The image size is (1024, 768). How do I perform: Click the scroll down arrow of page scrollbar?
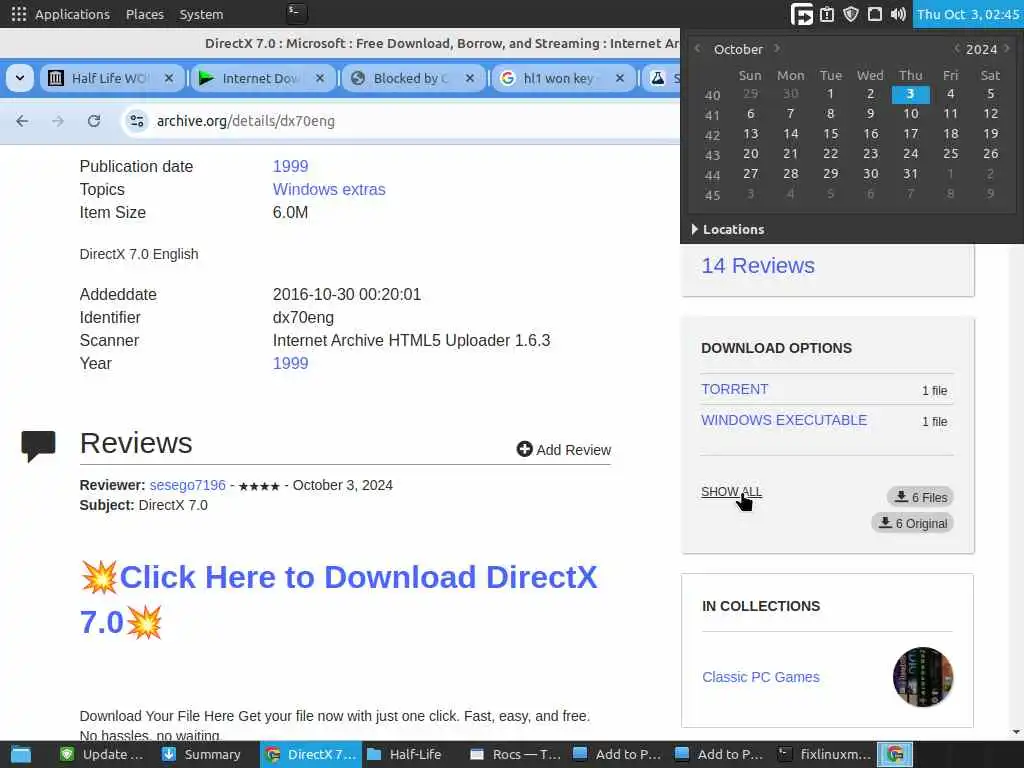(1016, 733)
